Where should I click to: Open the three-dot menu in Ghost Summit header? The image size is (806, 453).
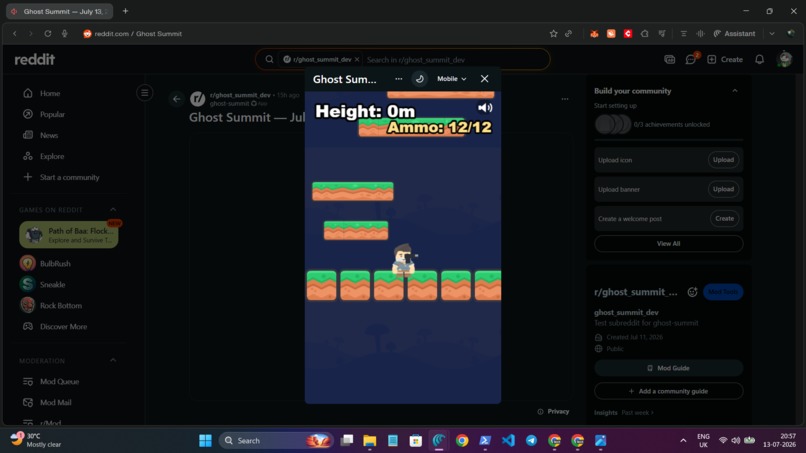click(398, 79)
